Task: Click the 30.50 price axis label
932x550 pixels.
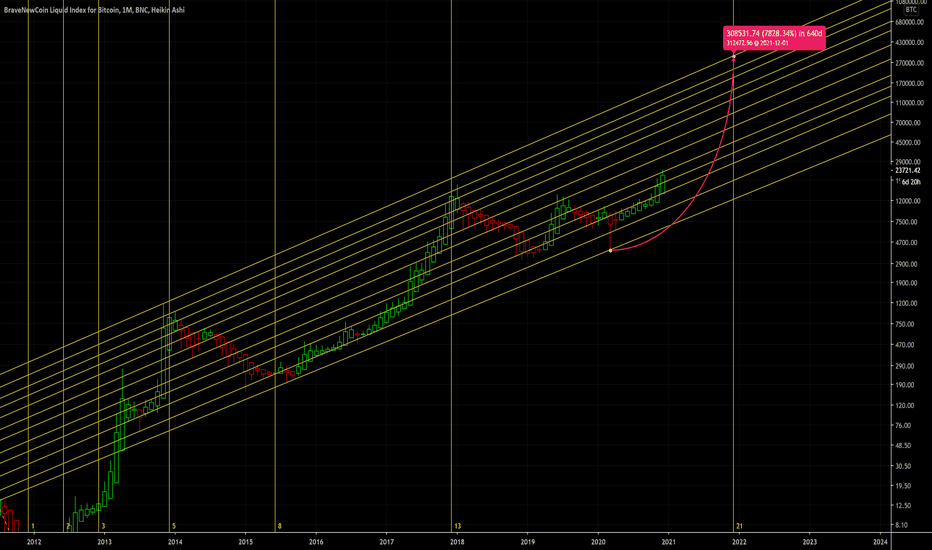Action: 904,466
